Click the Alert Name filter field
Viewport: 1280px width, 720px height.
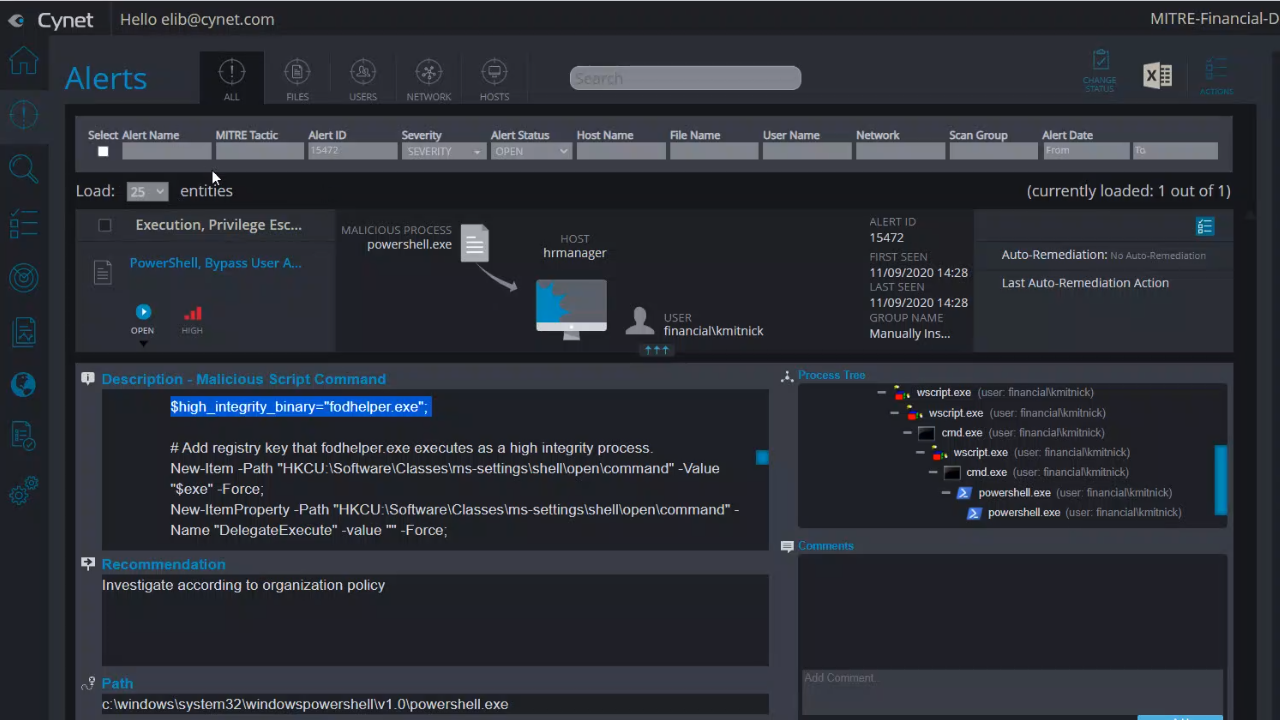(x=167, y=151)
